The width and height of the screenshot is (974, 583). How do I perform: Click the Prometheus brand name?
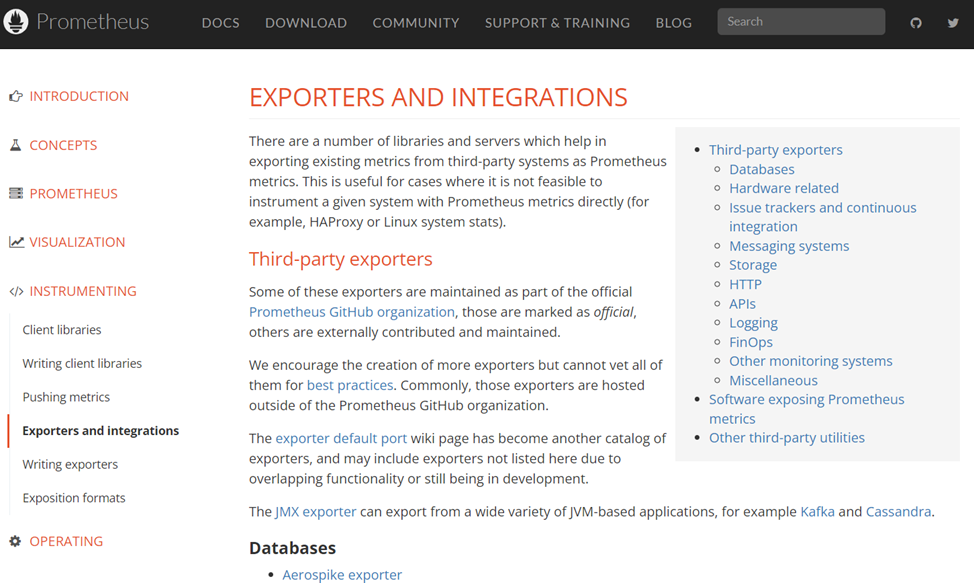coord(93,22)
